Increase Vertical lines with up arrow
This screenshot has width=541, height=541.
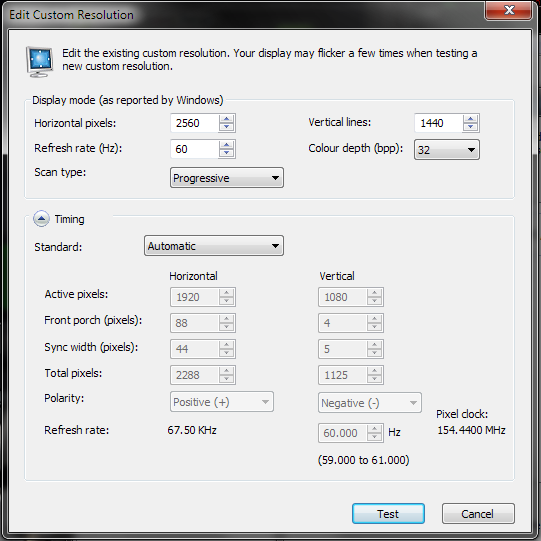click(x=471, y=119)
